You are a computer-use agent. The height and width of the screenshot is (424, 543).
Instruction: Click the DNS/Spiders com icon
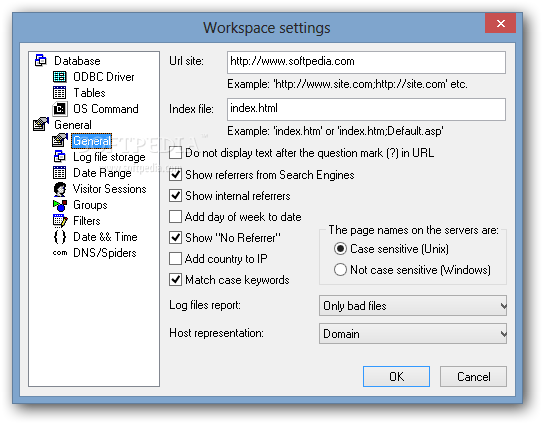[60, 253]
